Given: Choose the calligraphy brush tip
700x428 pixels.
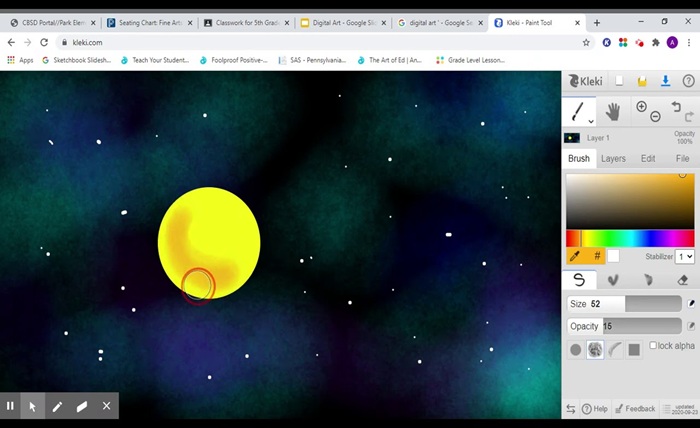Looking at the screenshot, I should [615, 349].
